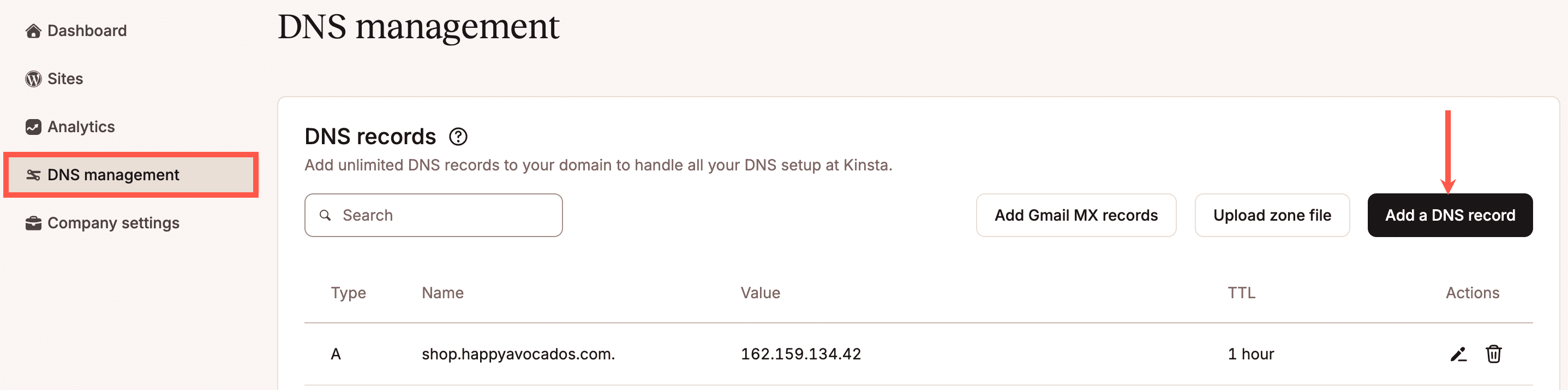Click the 162.159.134.42 value cell
Viewport: 1568px width, 390px height.
pos(800,353)
